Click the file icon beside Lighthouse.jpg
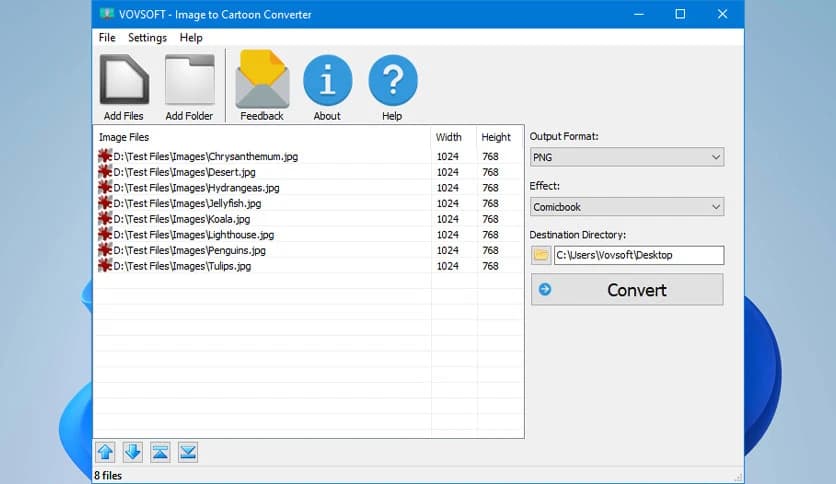836x484 pixels. 105,235
